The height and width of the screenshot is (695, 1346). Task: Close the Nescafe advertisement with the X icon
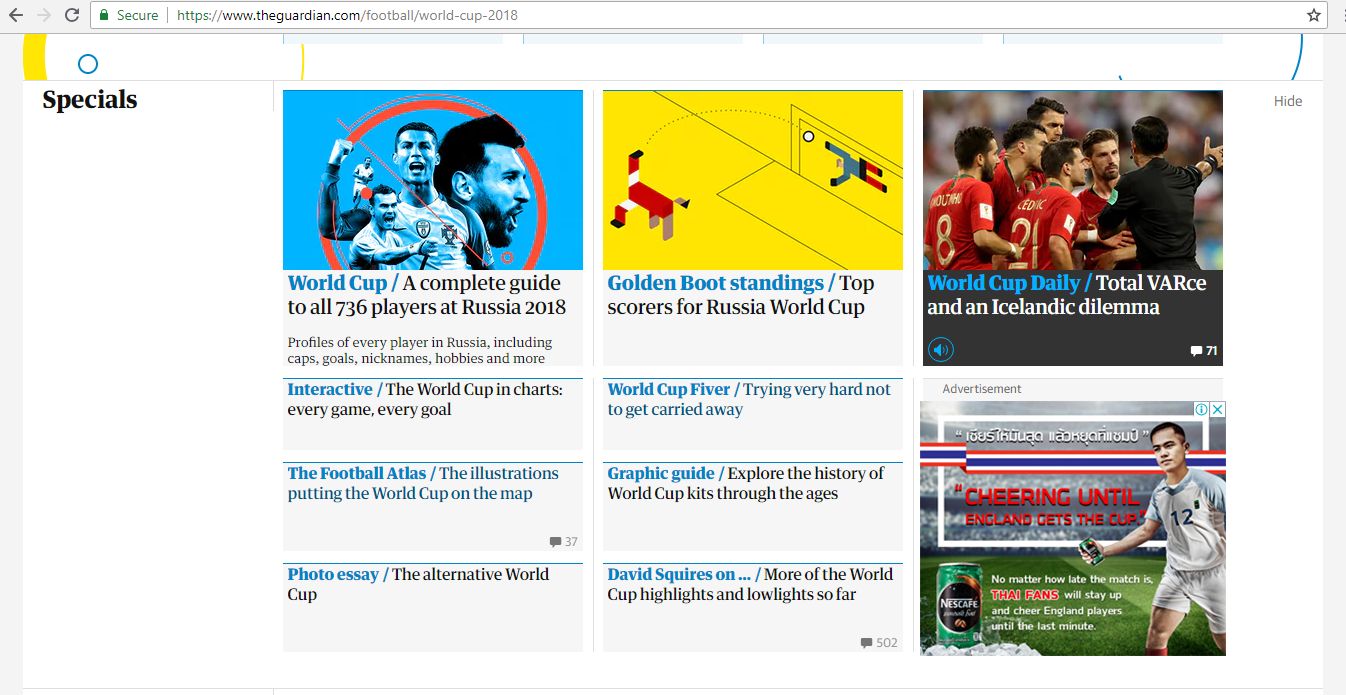[x=1217, y=410]
